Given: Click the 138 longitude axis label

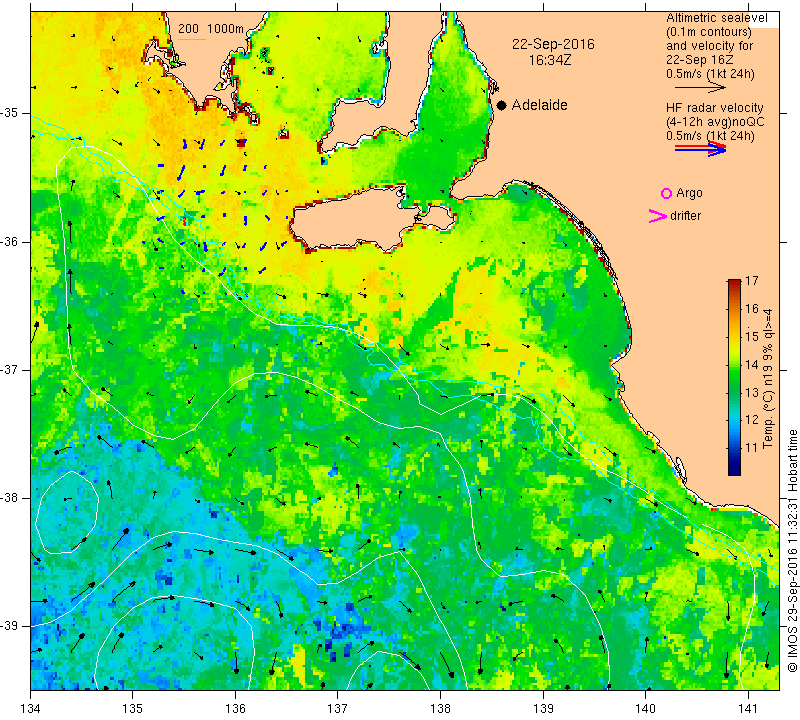Looking at the screenshot, I should [x=440, y=709].
